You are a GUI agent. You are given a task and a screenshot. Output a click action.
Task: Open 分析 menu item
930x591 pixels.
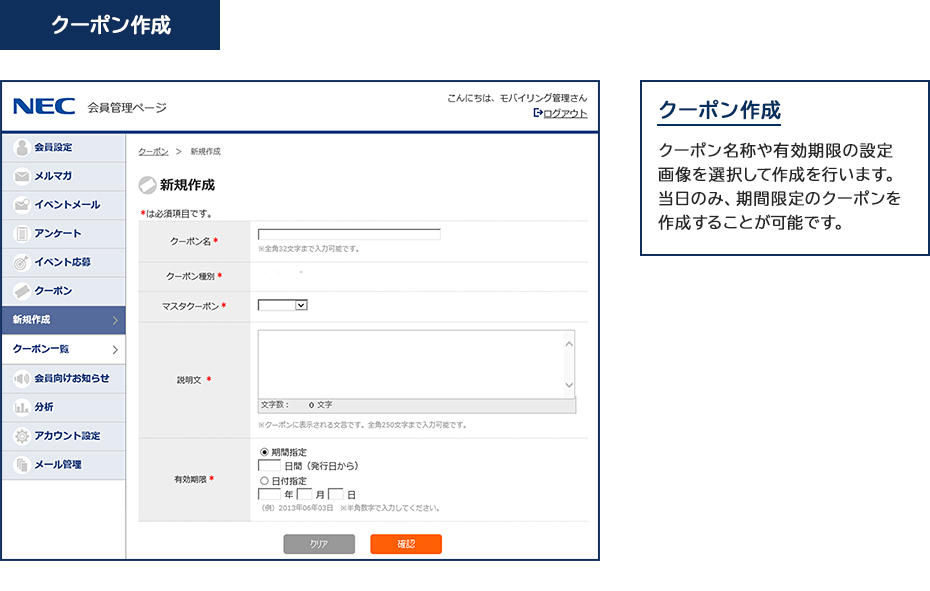click(63, 407)
